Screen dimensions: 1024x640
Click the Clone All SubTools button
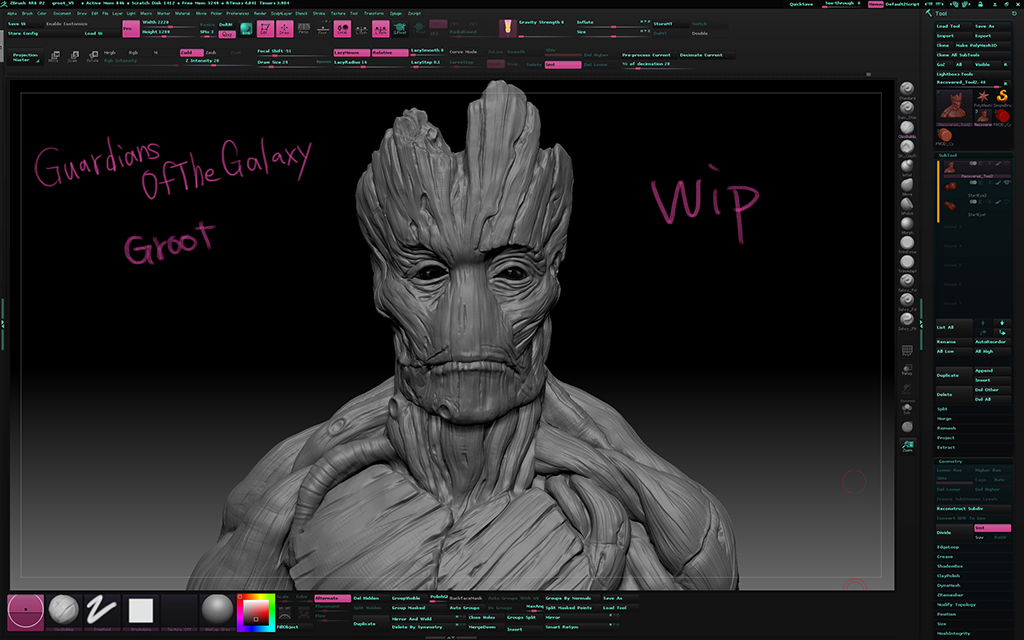tap(974, 55)
